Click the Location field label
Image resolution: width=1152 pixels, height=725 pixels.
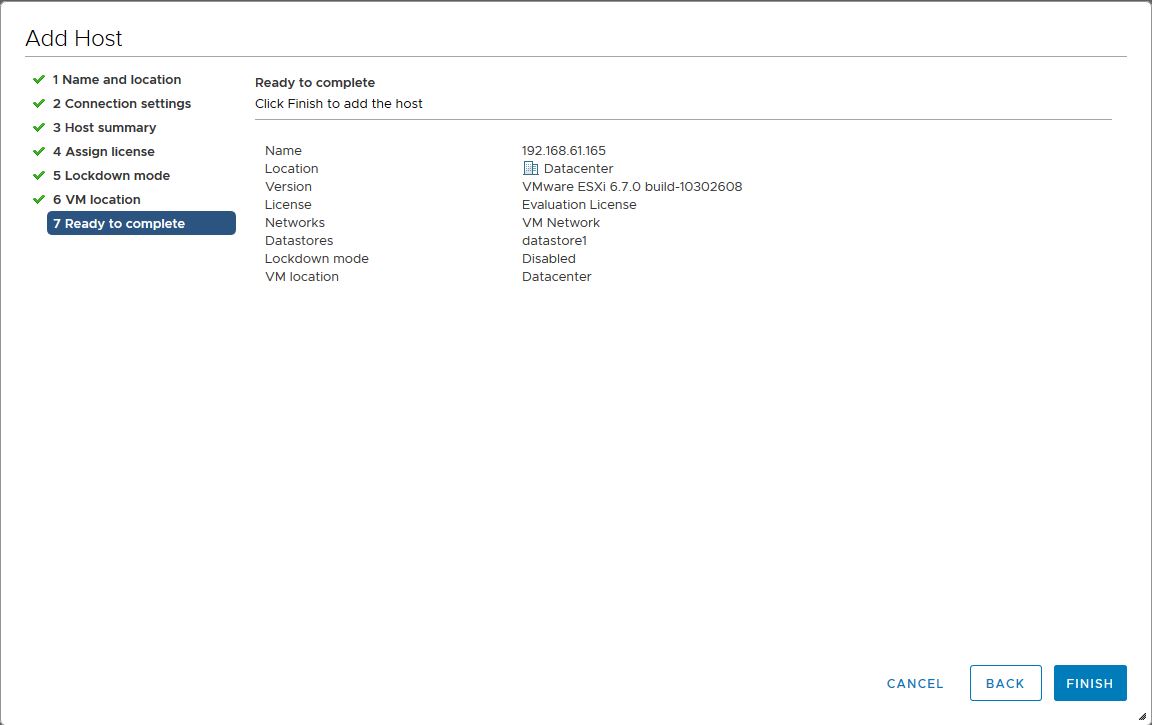(x=292, y=169)
